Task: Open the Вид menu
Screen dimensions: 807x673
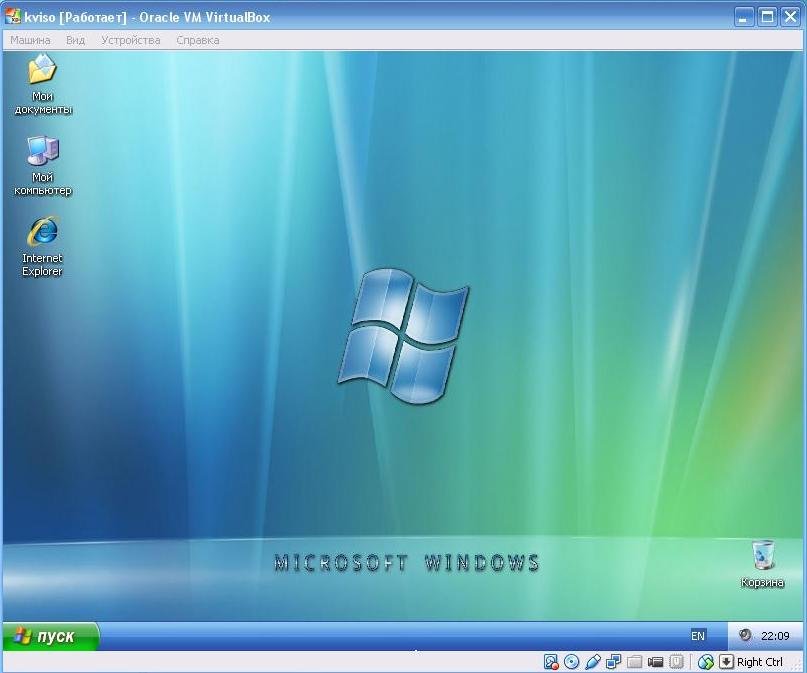Action: [74, 40]
